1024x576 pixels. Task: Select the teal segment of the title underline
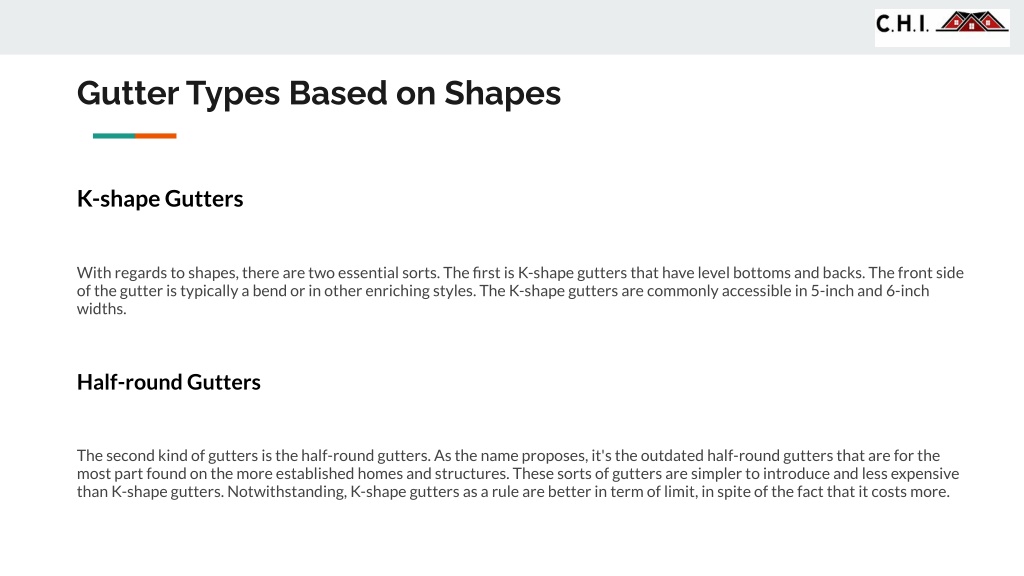114,136
